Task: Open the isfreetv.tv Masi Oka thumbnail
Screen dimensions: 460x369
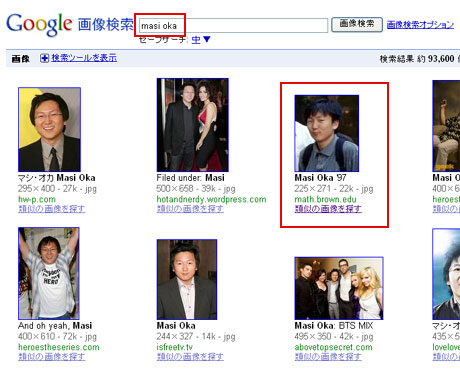Action: [x=187, y=279]
